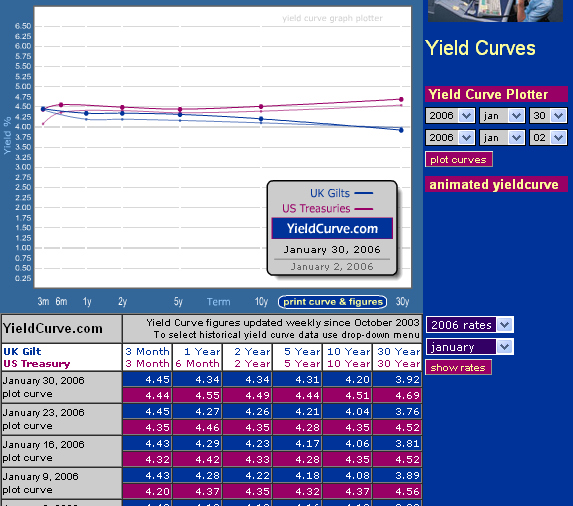
Task: Select January 30 UK 10 Year value 4.20
Action: (x=347, y=379)
